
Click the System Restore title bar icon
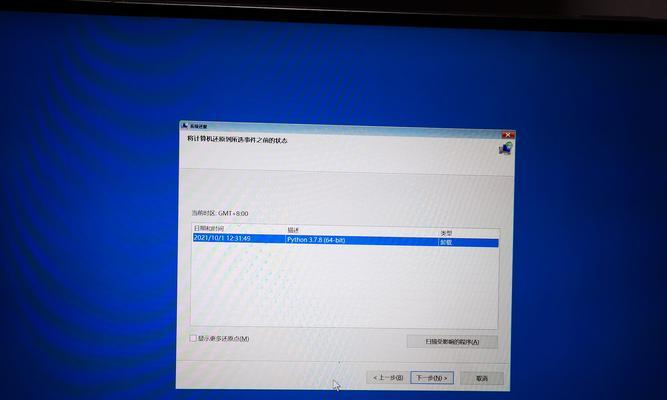[184, 125]
